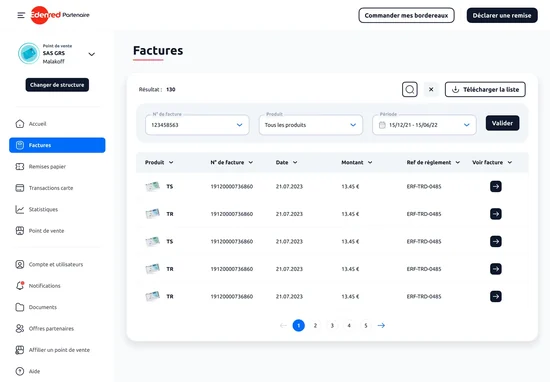Click the Affilier un point de vente icon
This screenshot has width=550, height=382.
pos(20,350)
